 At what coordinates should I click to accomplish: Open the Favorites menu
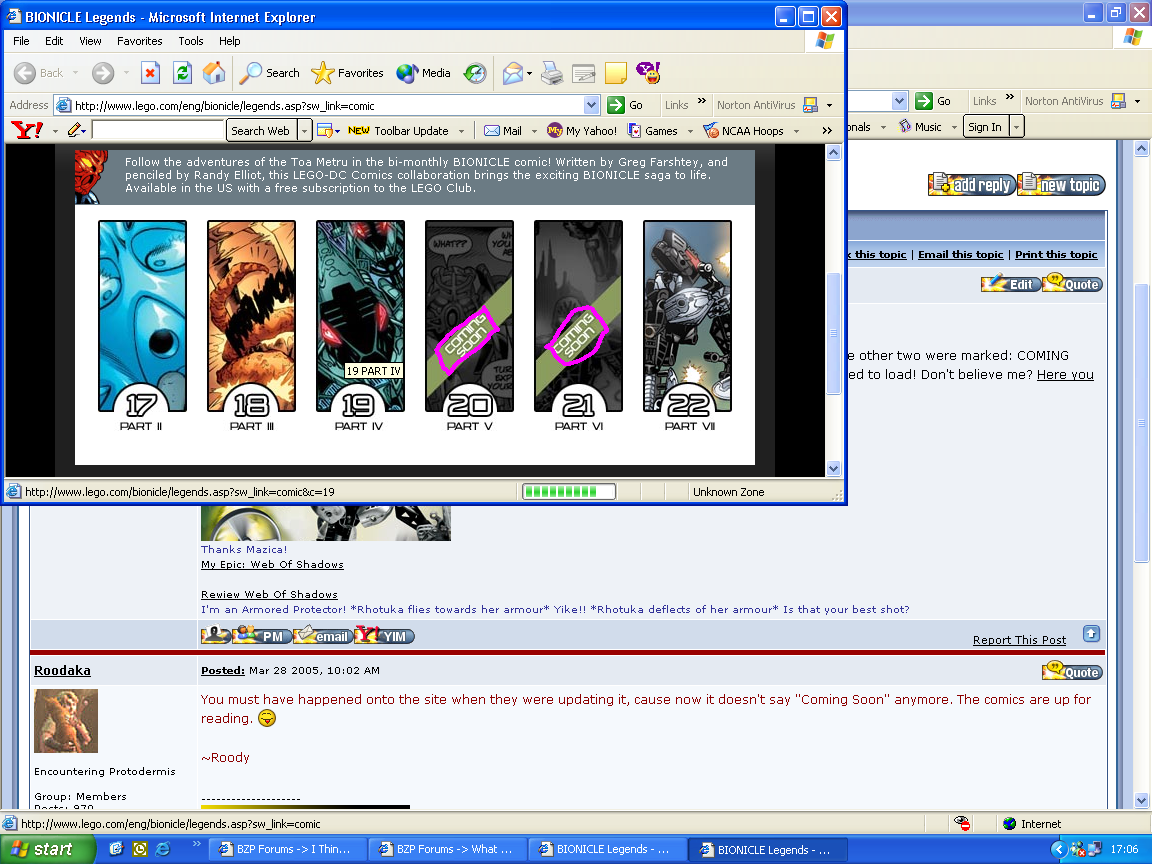tap(139, 41)
